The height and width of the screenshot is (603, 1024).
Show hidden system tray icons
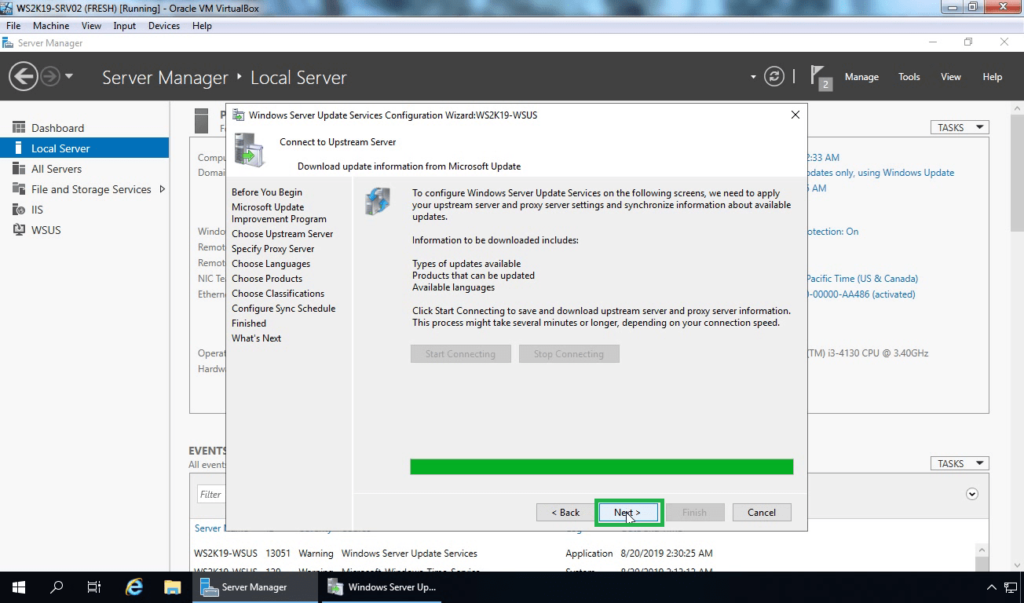click(x=991, y=587)
